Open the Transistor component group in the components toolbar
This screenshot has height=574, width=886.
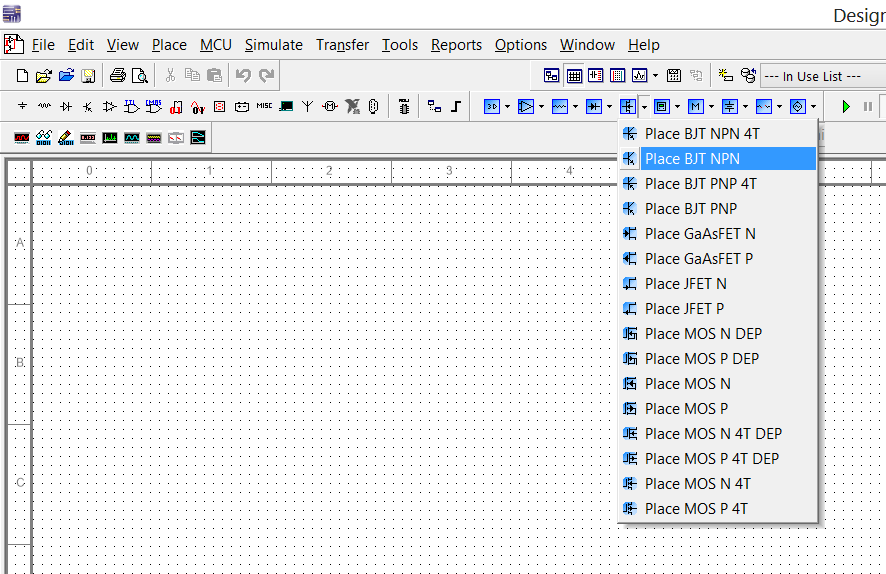[88, 106]
